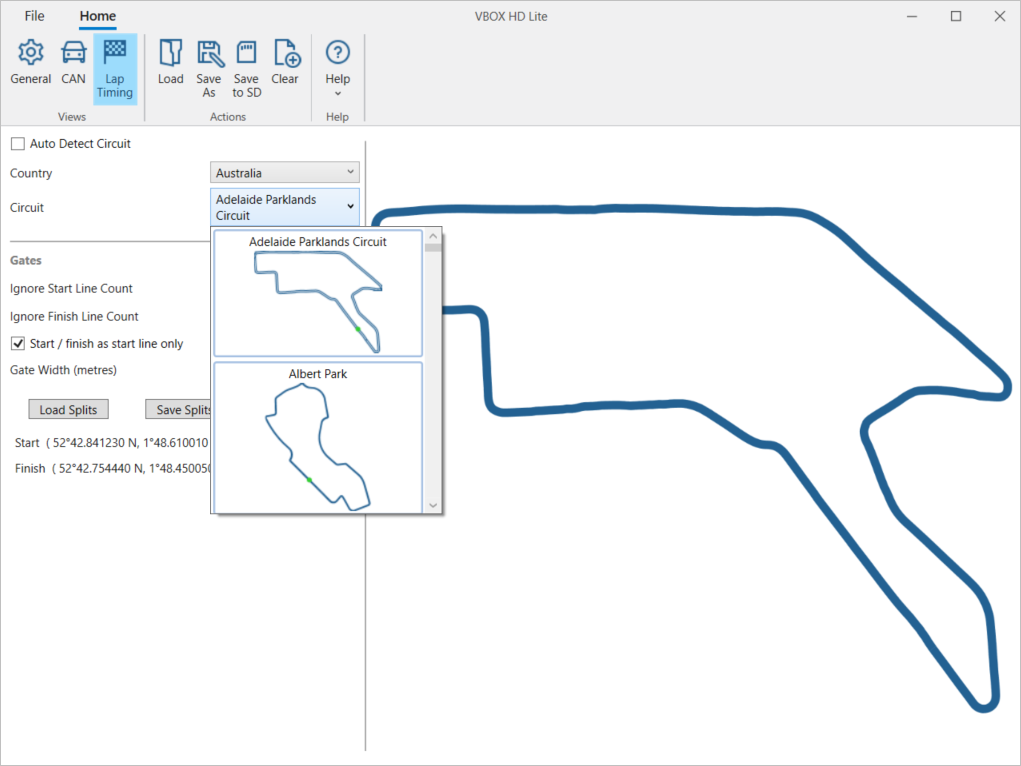
Task: Open the General settings view
Action: 31,63
